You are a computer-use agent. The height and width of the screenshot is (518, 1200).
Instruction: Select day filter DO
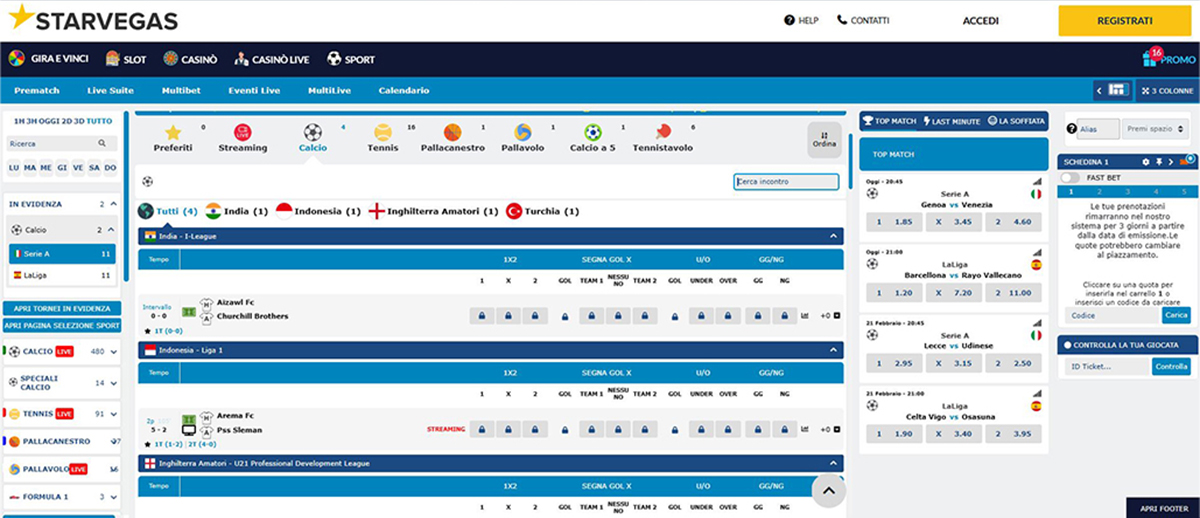[110, 167]
